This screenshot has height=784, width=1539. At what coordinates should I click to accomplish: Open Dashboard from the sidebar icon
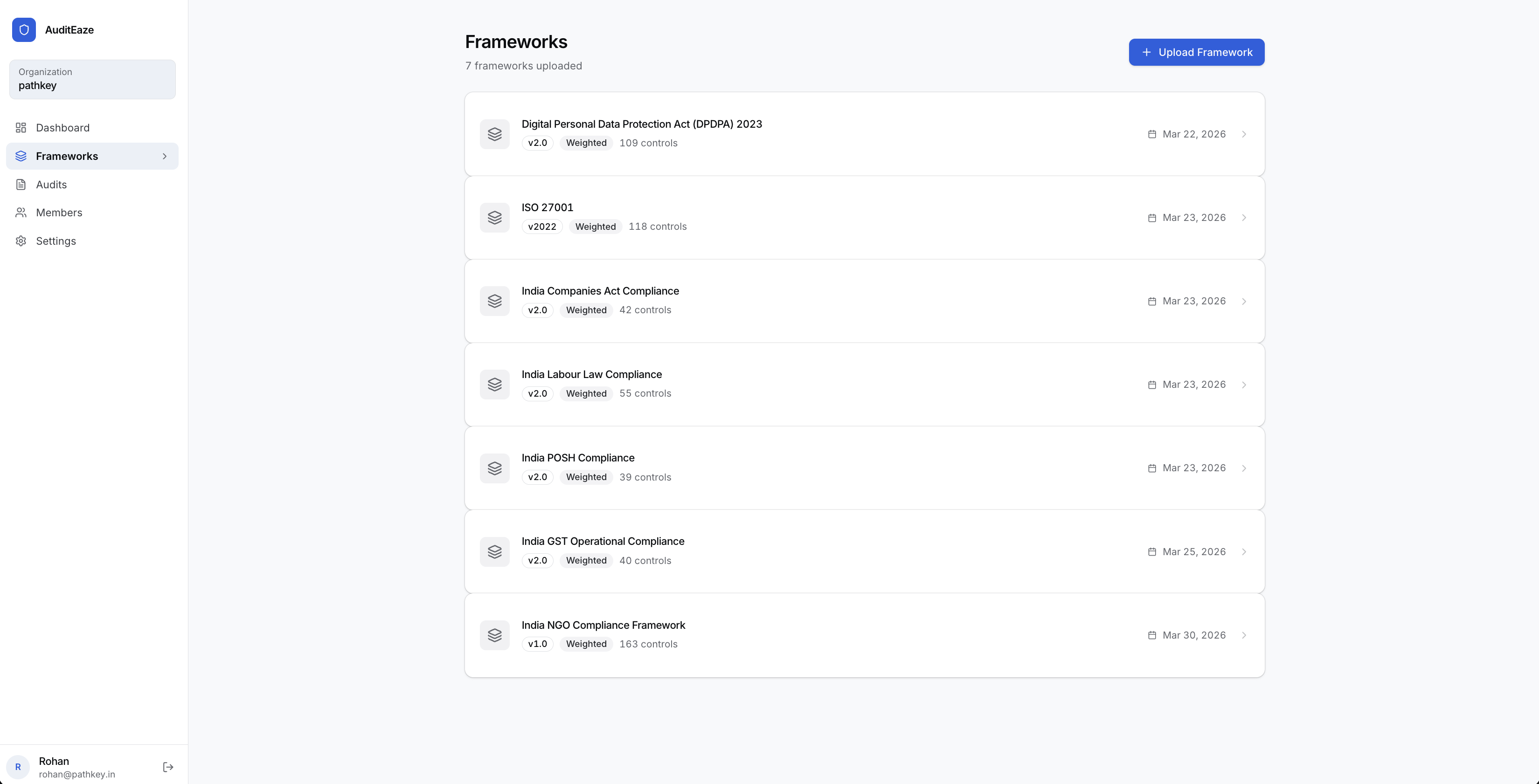tap(21, 127)
